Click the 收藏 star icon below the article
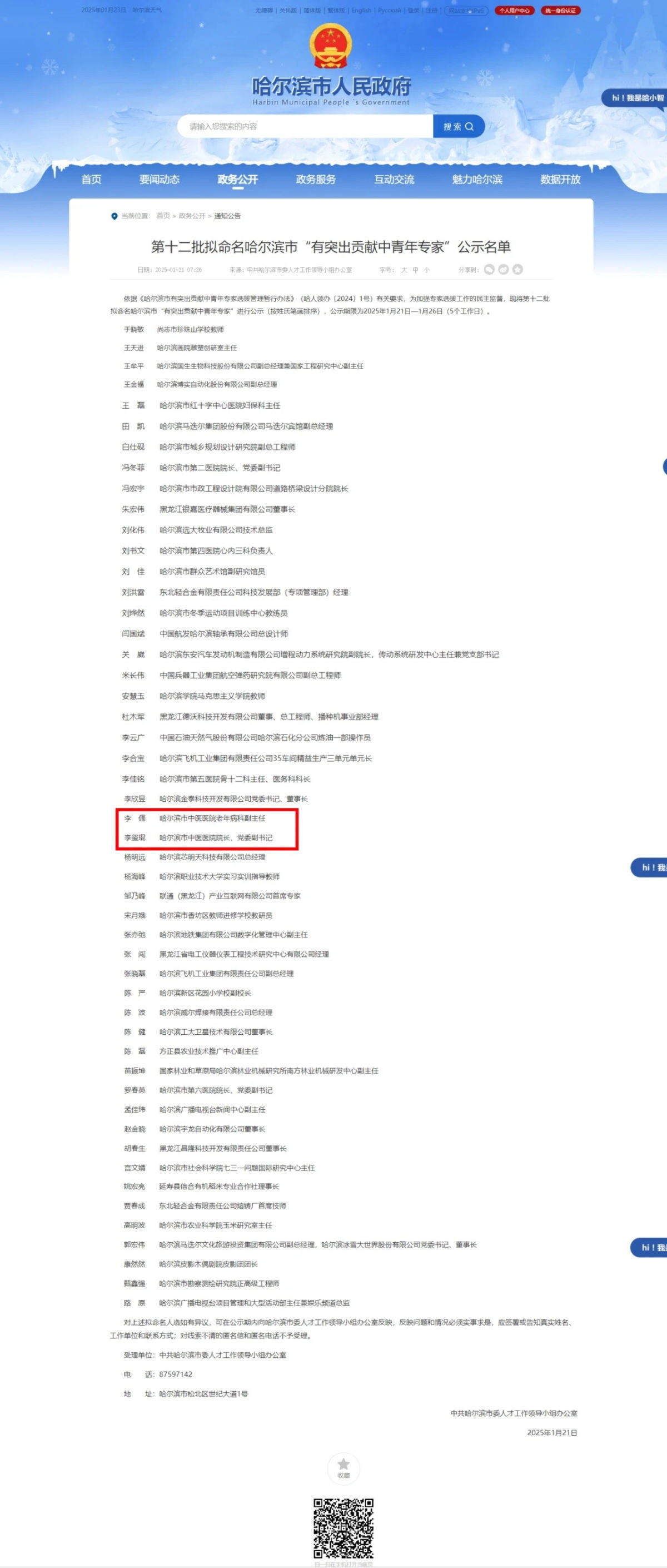Screen dimensions: 667x1568 344,1467
